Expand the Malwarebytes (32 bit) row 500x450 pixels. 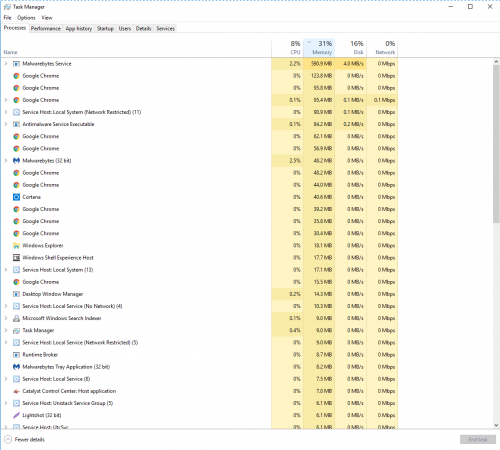[6, 161]
